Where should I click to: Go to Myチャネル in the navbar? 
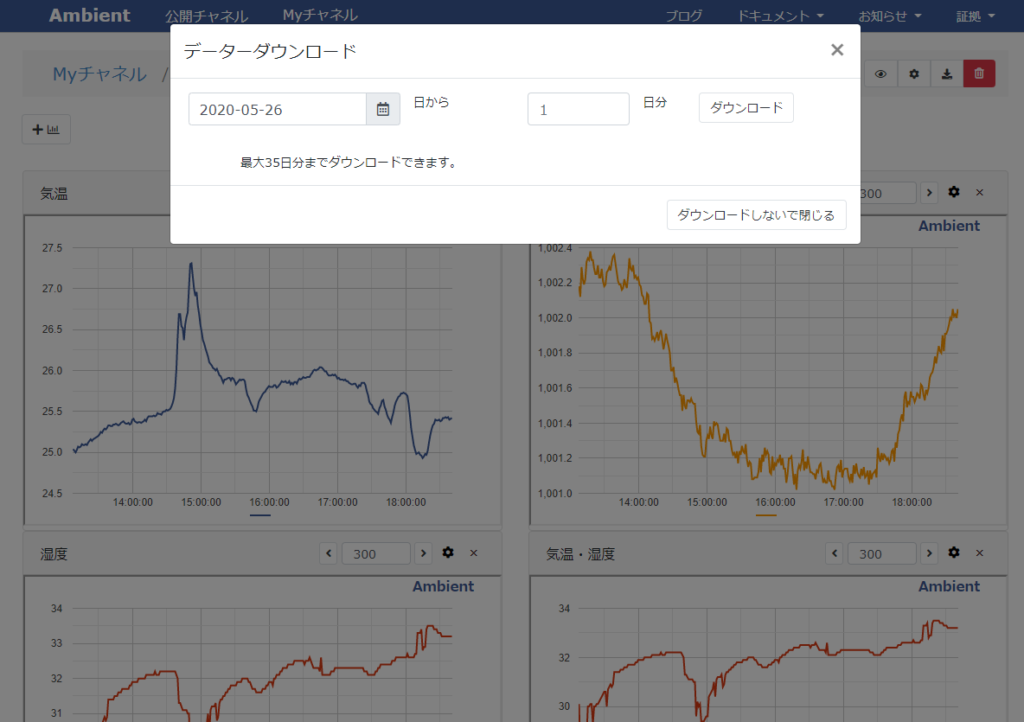click(320, 15)
